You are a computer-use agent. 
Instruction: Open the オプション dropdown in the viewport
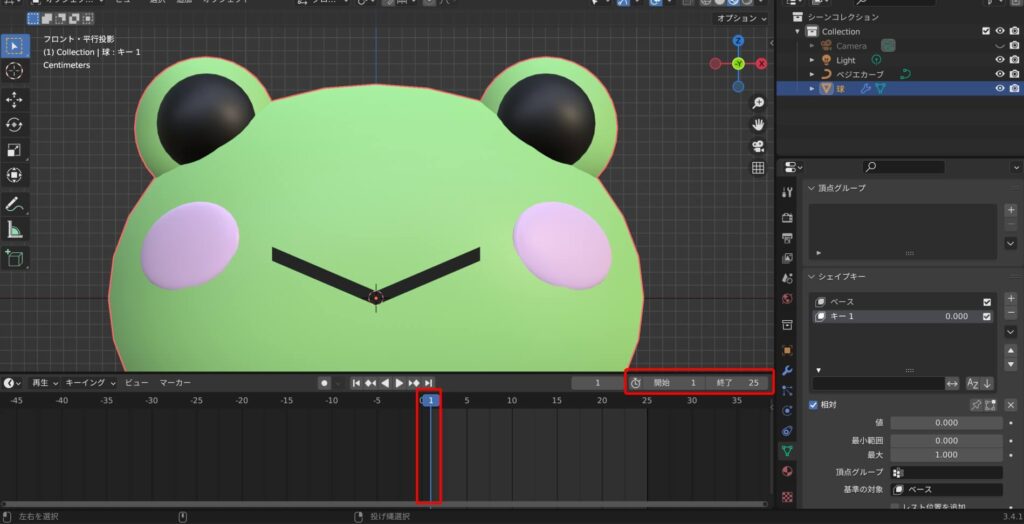pyautogui.click(x=741, y=19)
